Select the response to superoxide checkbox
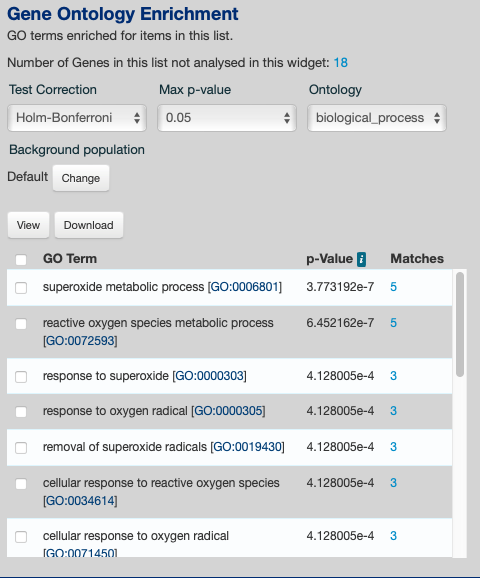 pos(21,376)
